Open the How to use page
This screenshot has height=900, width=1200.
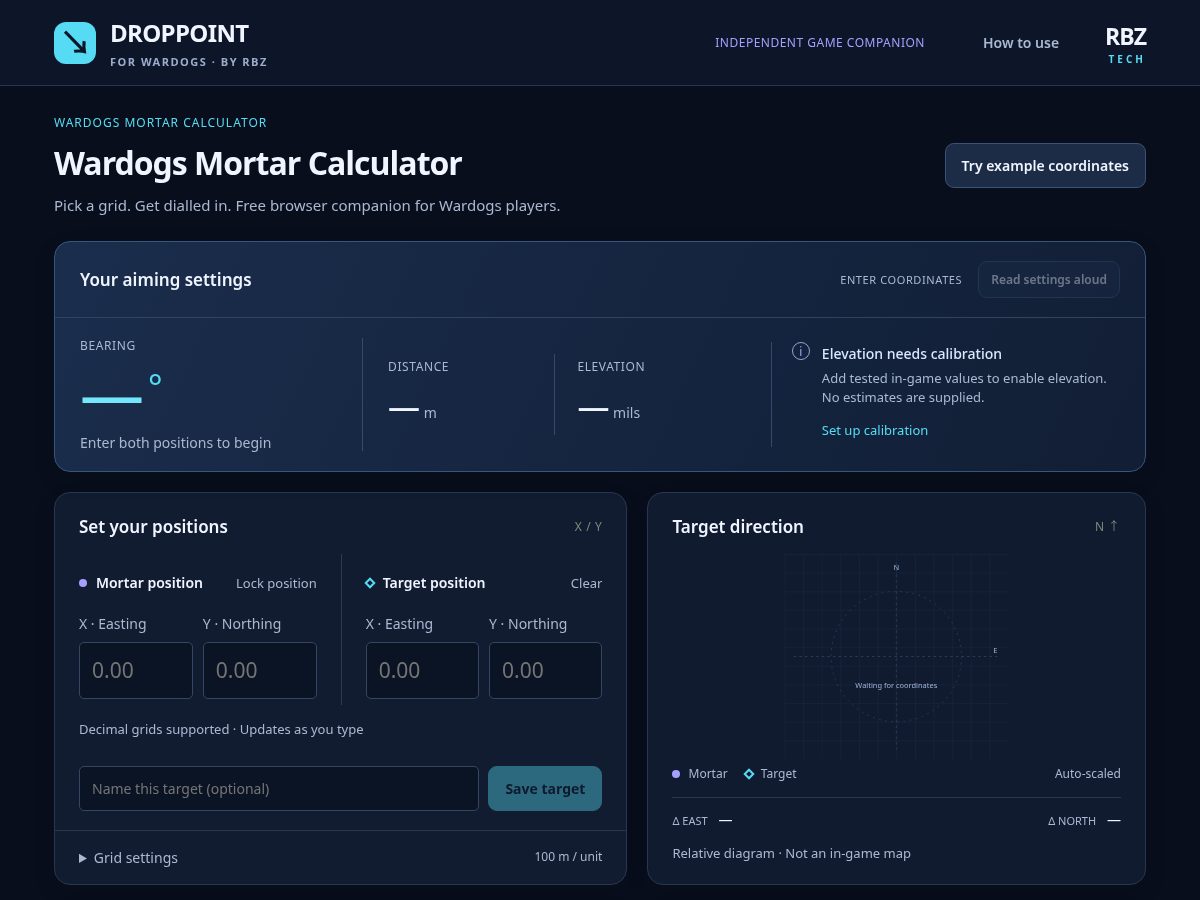1021,43
